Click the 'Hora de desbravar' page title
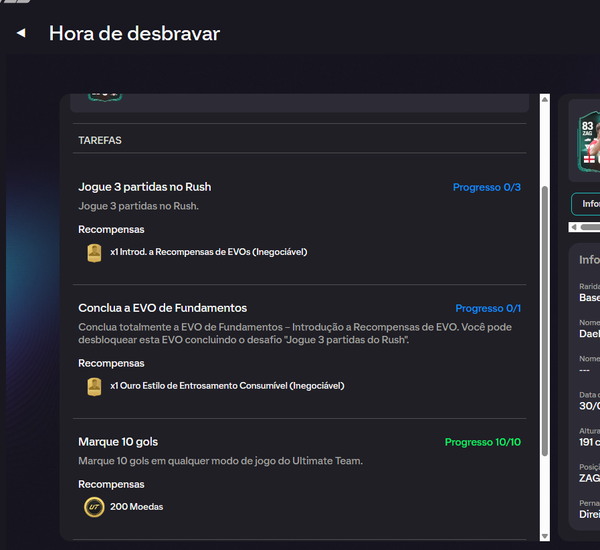 [134, 33]
